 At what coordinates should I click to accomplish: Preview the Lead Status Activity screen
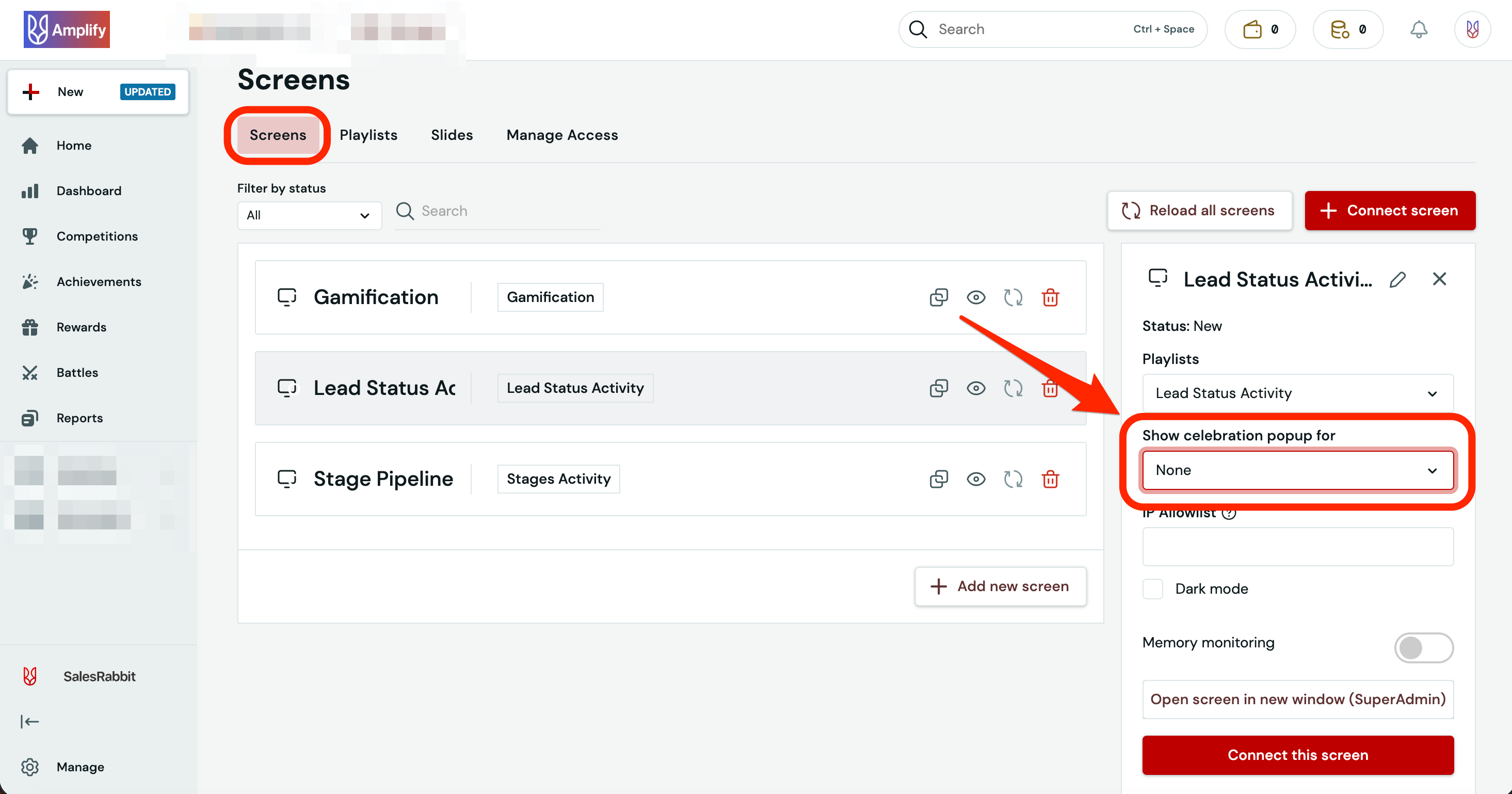click(975, 388)
